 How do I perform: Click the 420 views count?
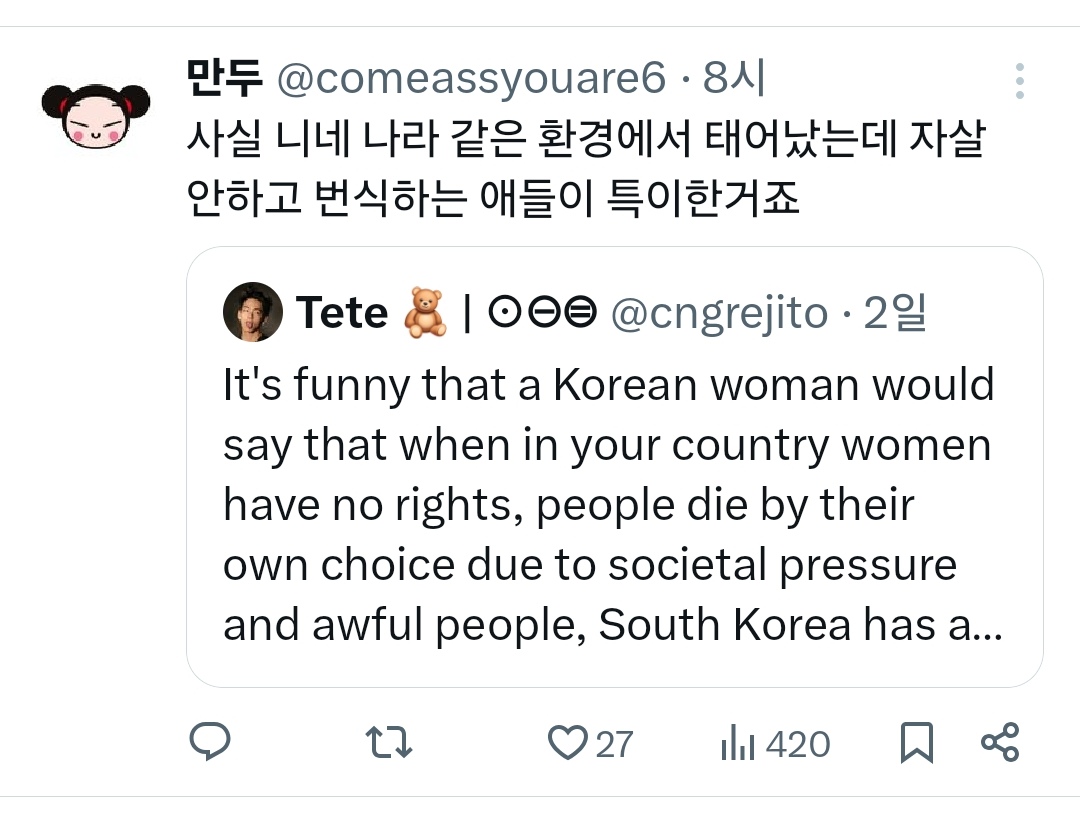pyautogui.click(x=798, y=744)
